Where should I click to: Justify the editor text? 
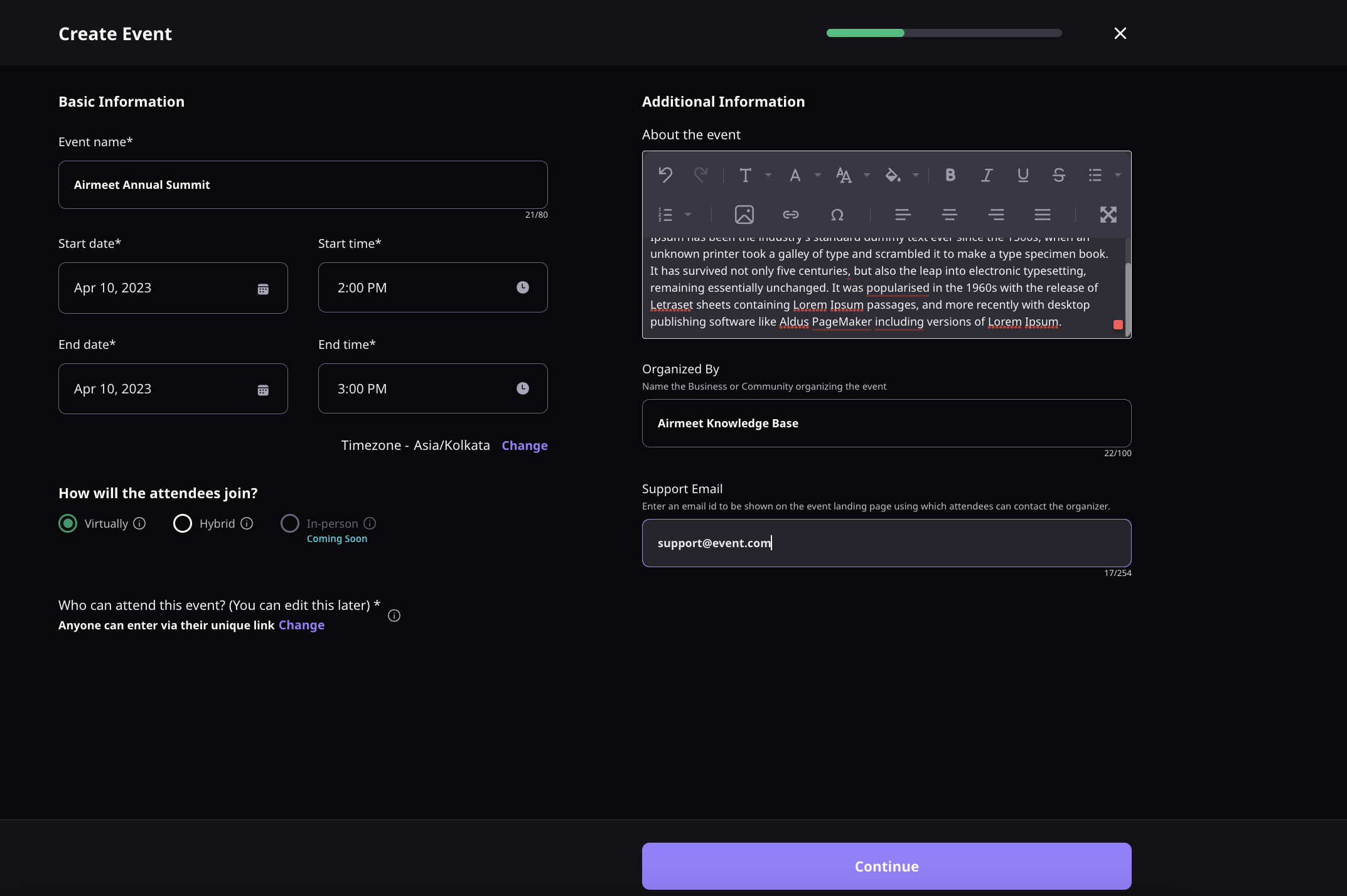(1043, 215)
